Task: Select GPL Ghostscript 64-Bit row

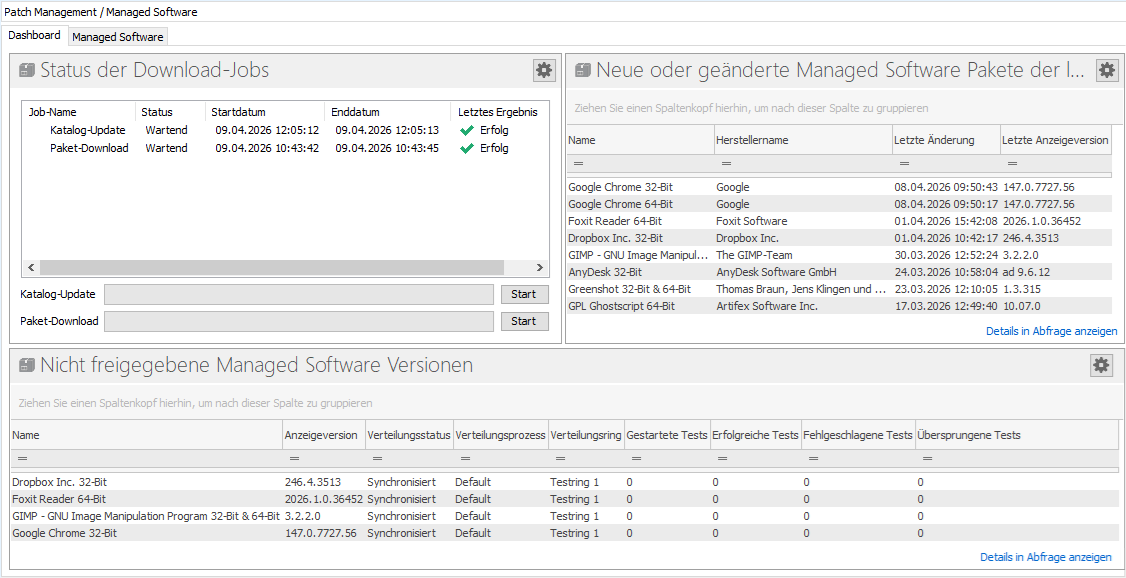Action: click(839, 306)
